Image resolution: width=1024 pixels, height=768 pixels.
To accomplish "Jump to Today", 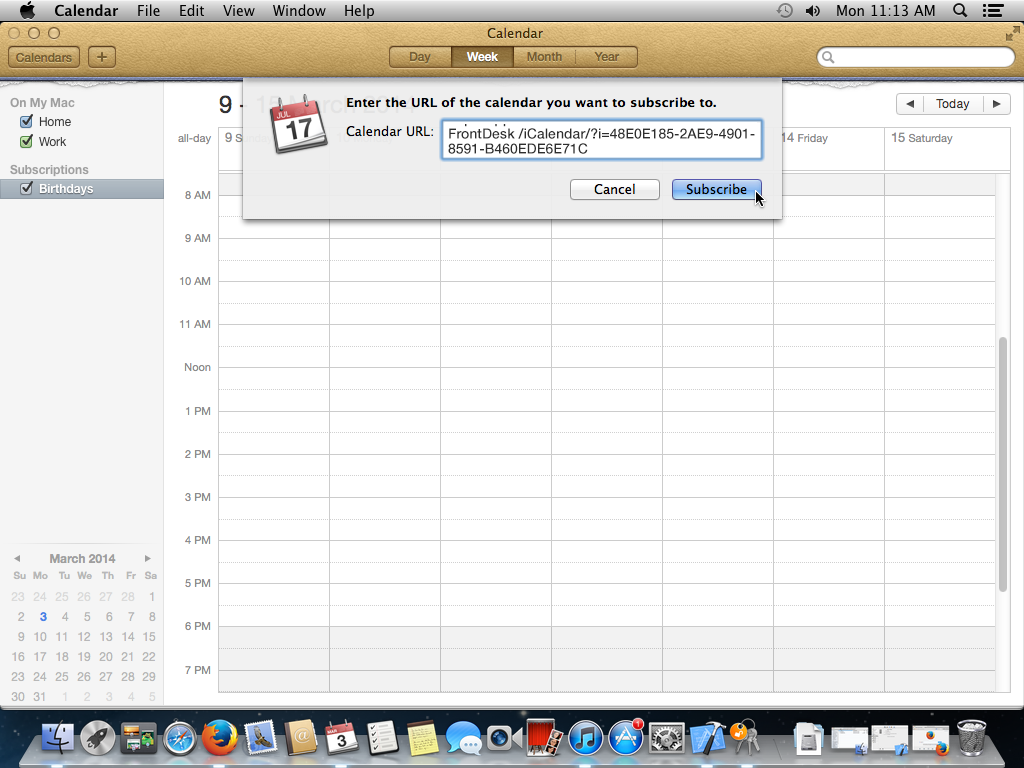I will [952, 104].
